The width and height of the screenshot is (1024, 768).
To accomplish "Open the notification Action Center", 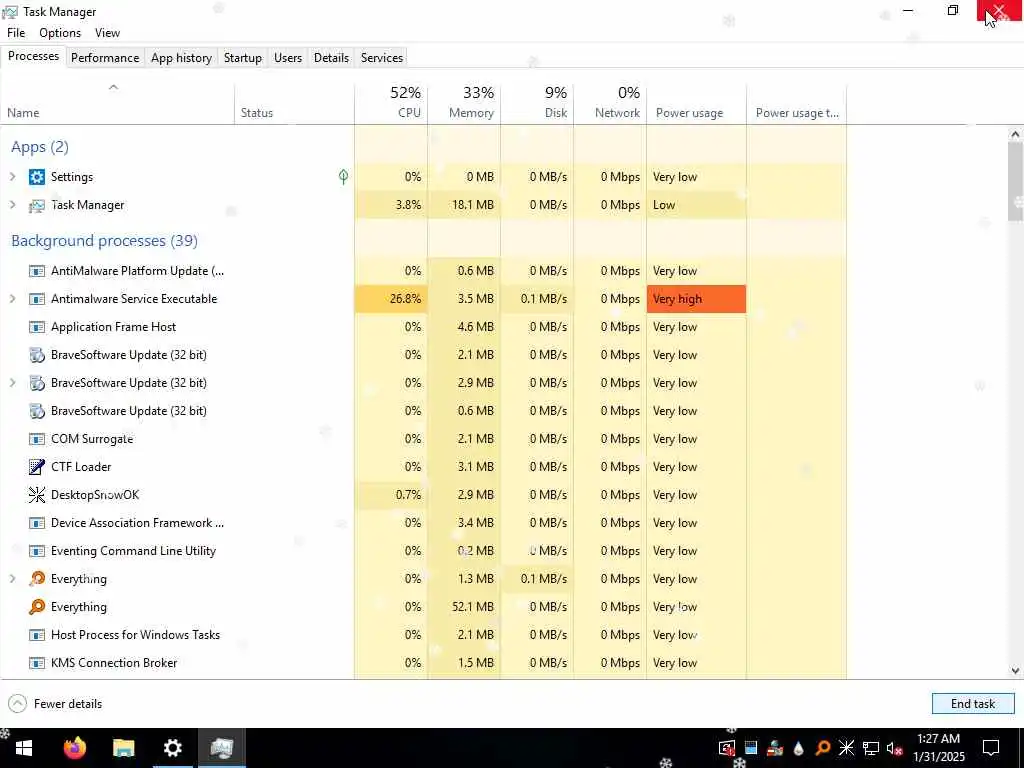I will pos(991,748).
